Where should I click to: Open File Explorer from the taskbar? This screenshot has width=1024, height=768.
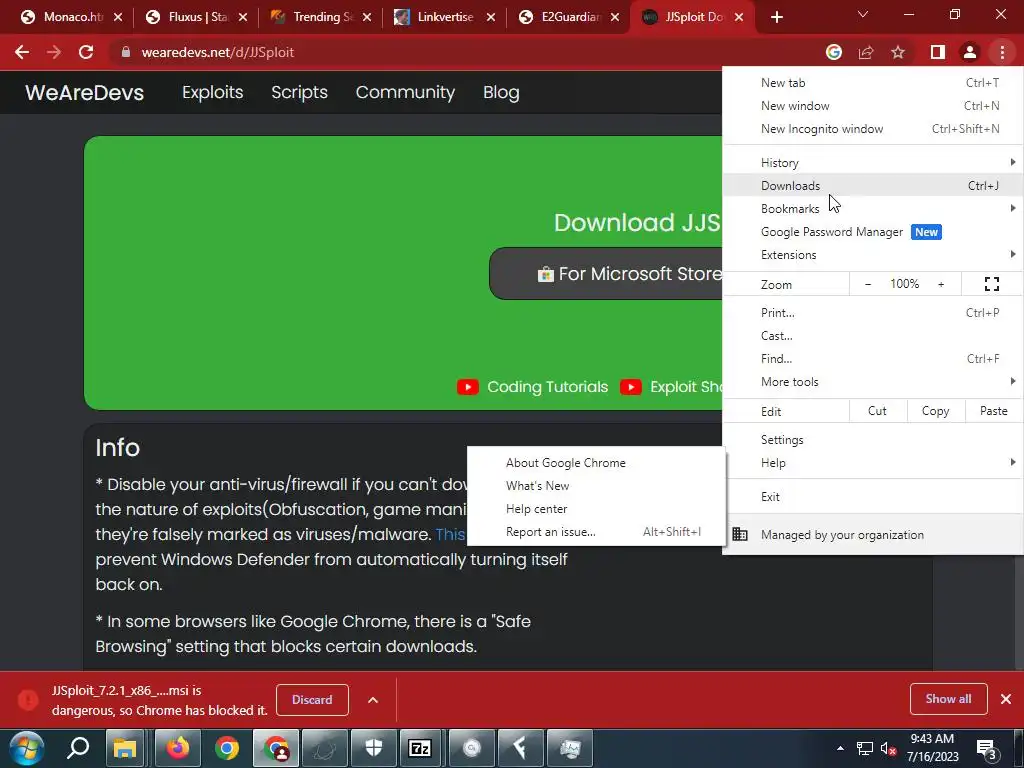click(125, 748)
